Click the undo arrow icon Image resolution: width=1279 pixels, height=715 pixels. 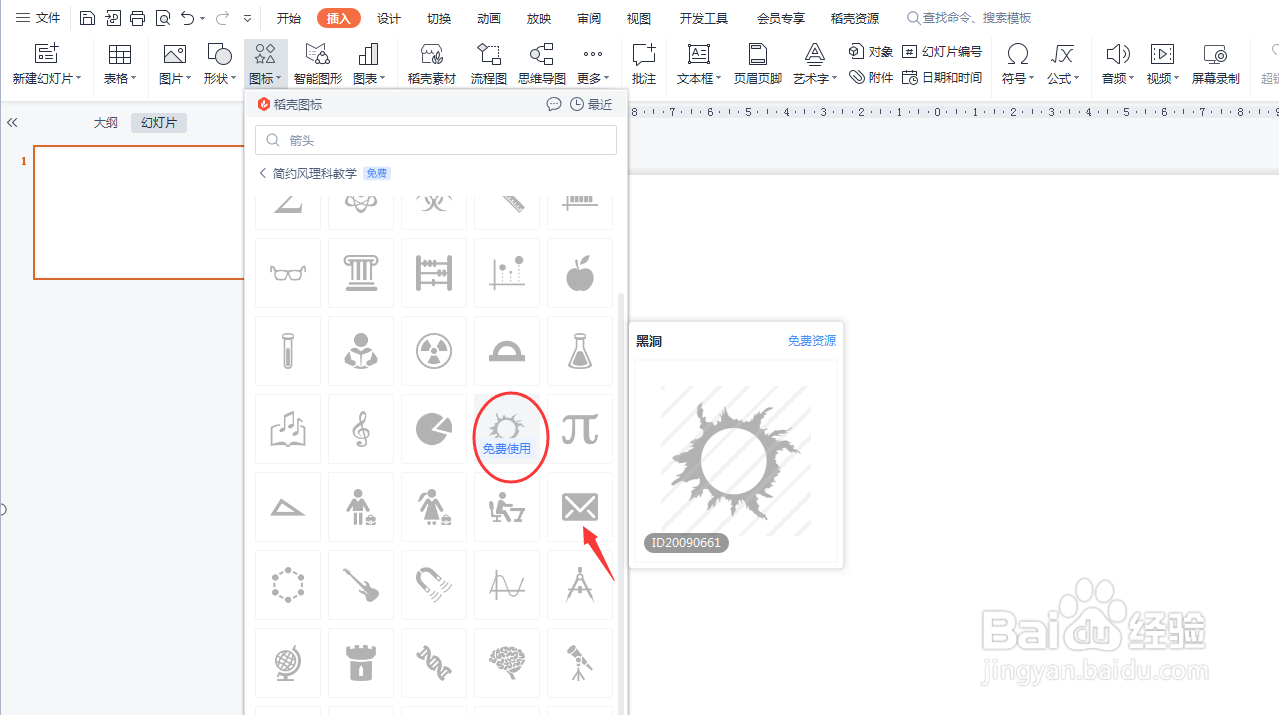coord(187,18)
